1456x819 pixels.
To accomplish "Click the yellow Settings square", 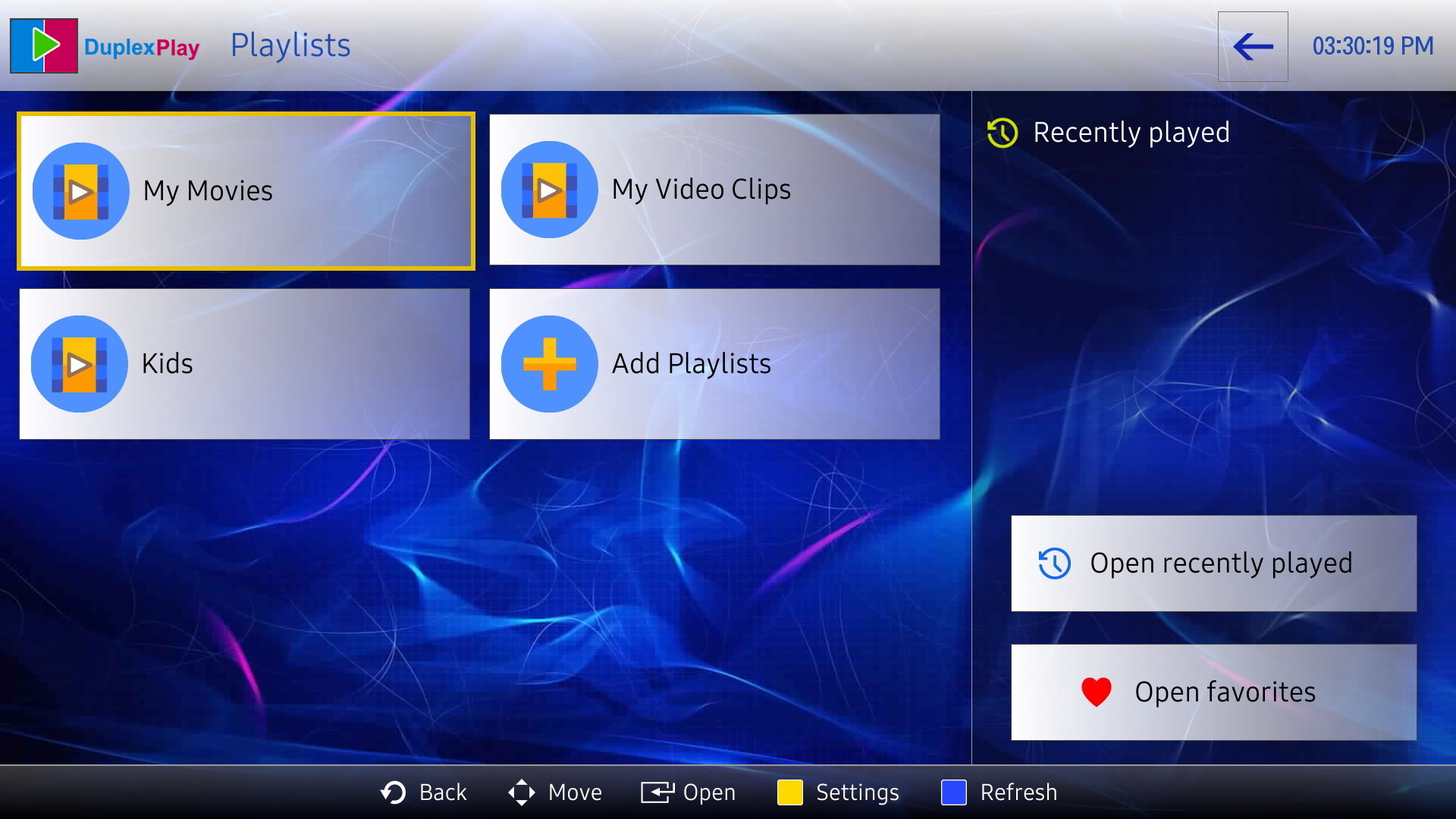I will click(791, 792).
